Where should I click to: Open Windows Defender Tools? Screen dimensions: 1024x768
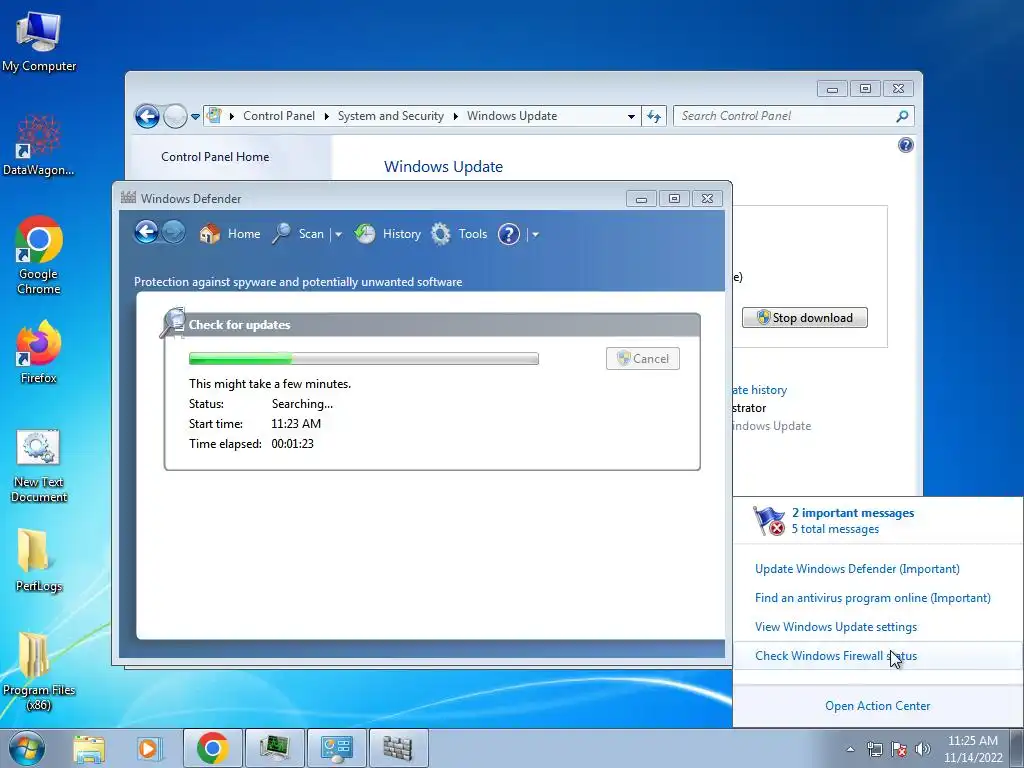click(x=459, y=234)
